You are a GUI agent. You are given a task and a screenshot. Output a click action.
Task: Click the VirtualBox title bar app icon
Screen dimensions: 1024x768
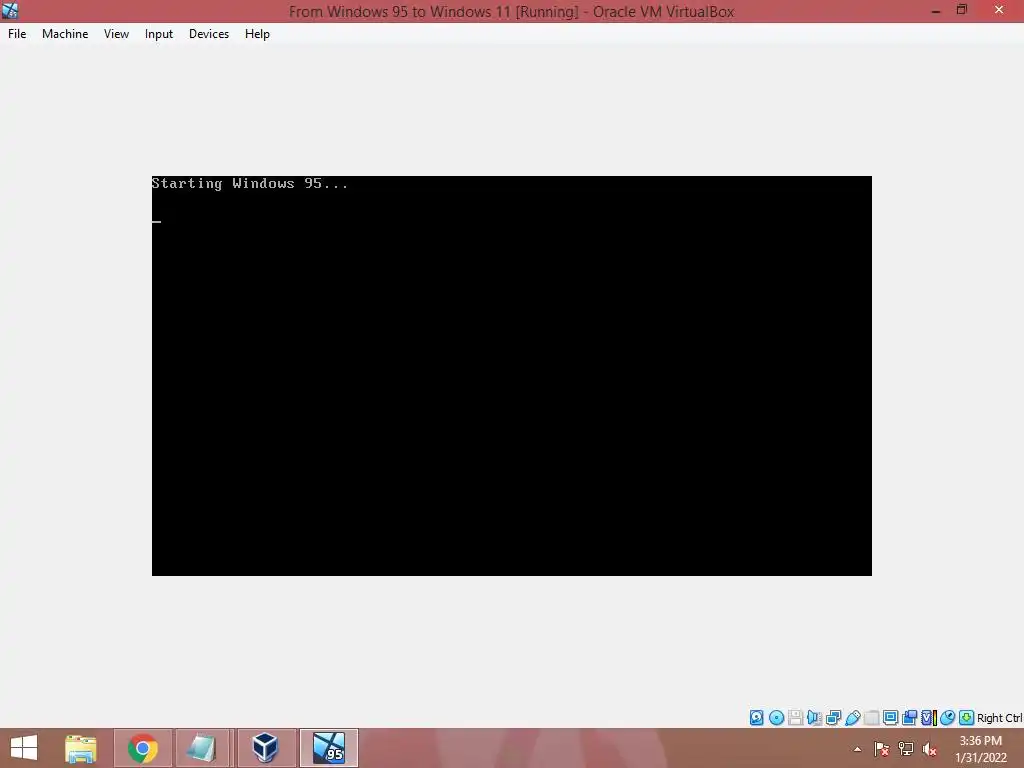pos(10,10)
